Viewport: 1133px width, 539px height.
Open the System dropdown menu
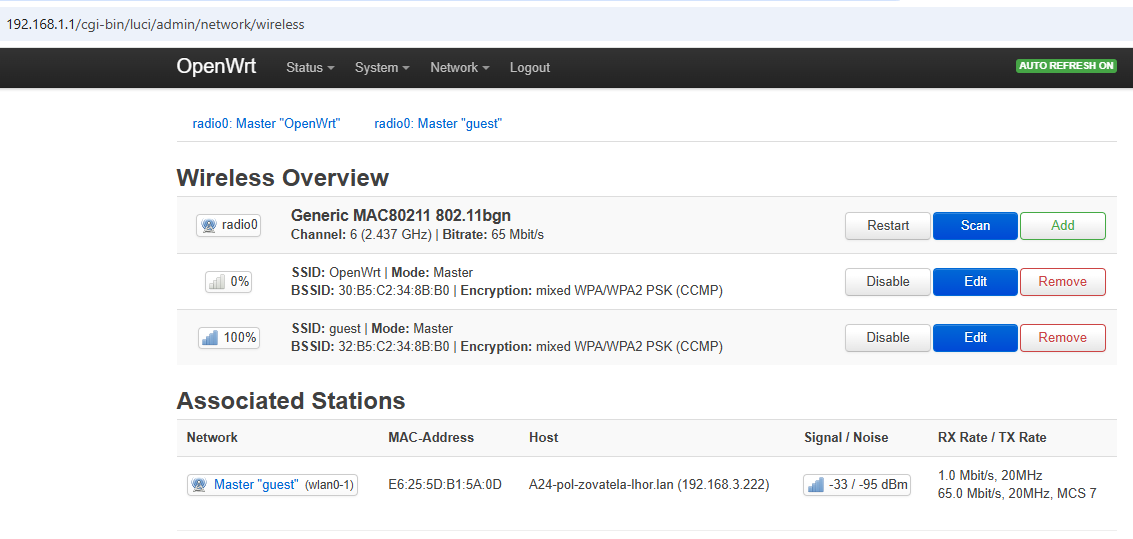382,67
